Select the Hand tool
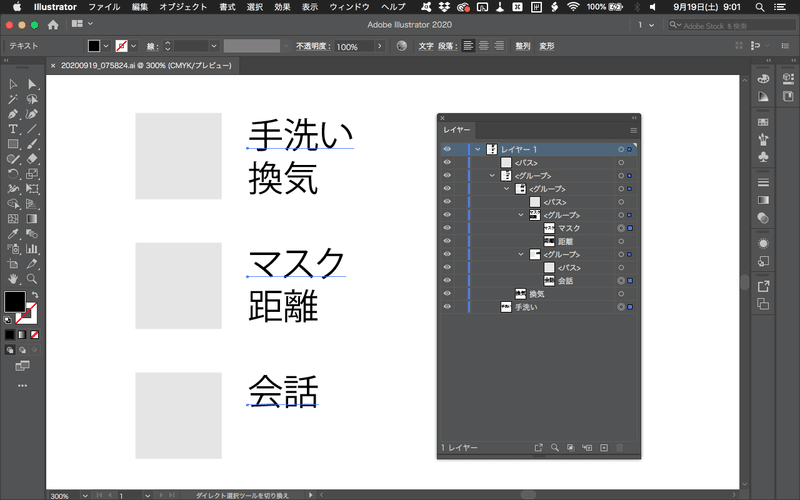The height and width of the screenshot is (500, 800). click(x=13, y=279)
